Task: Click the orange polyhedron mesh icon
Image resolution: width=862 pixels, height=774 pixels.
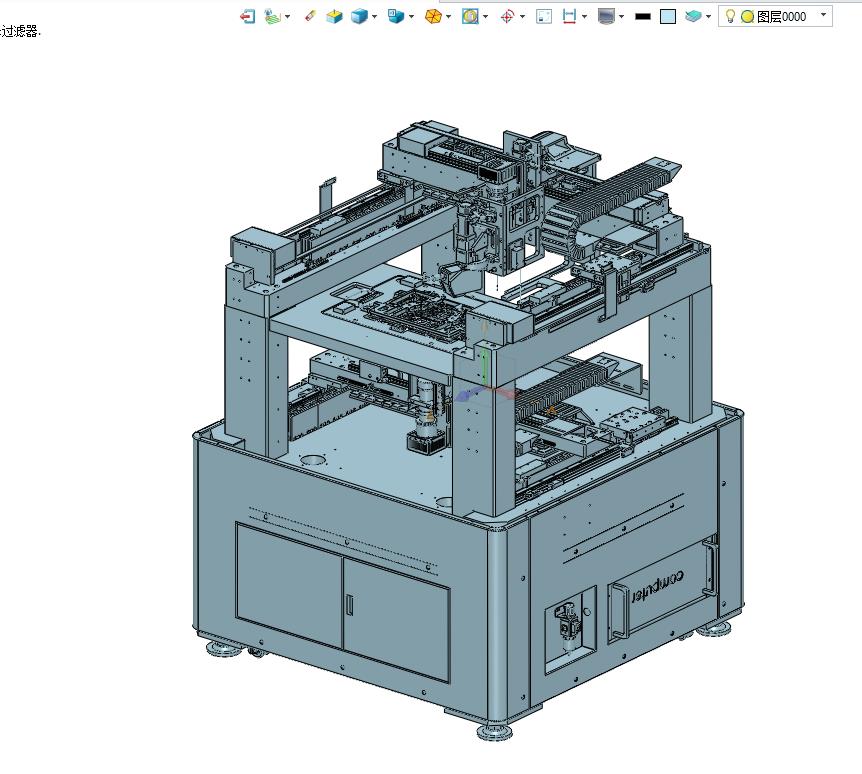Action: (433, 16)
